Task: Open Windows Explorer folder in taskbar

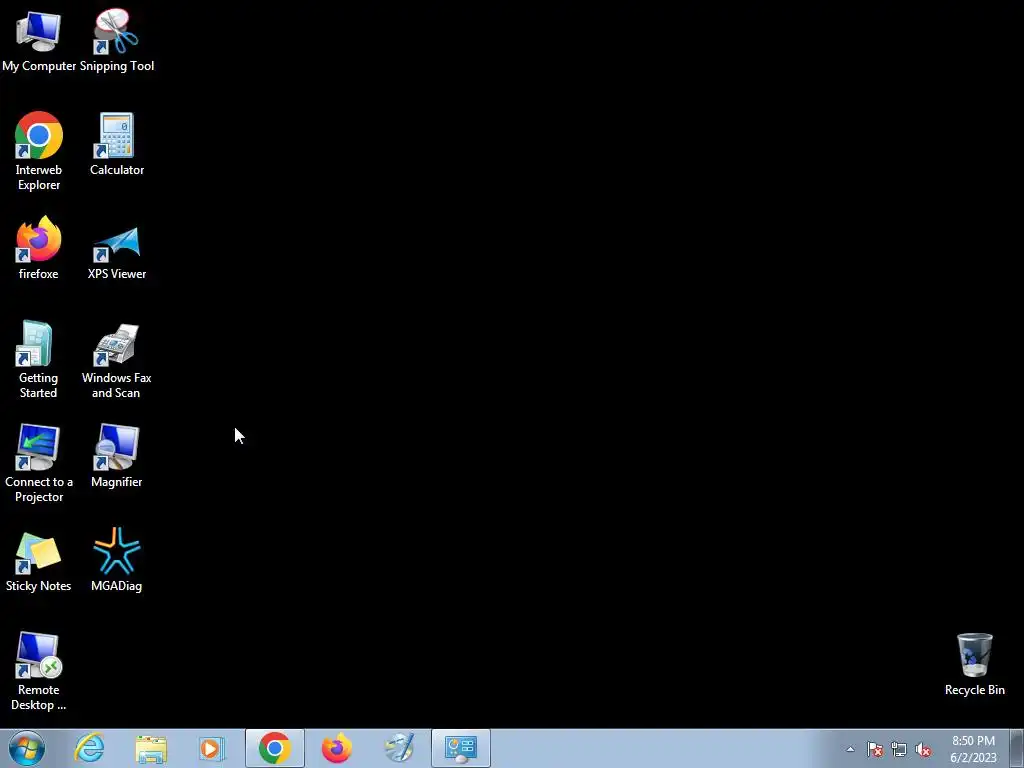Action: coord(151,748)
